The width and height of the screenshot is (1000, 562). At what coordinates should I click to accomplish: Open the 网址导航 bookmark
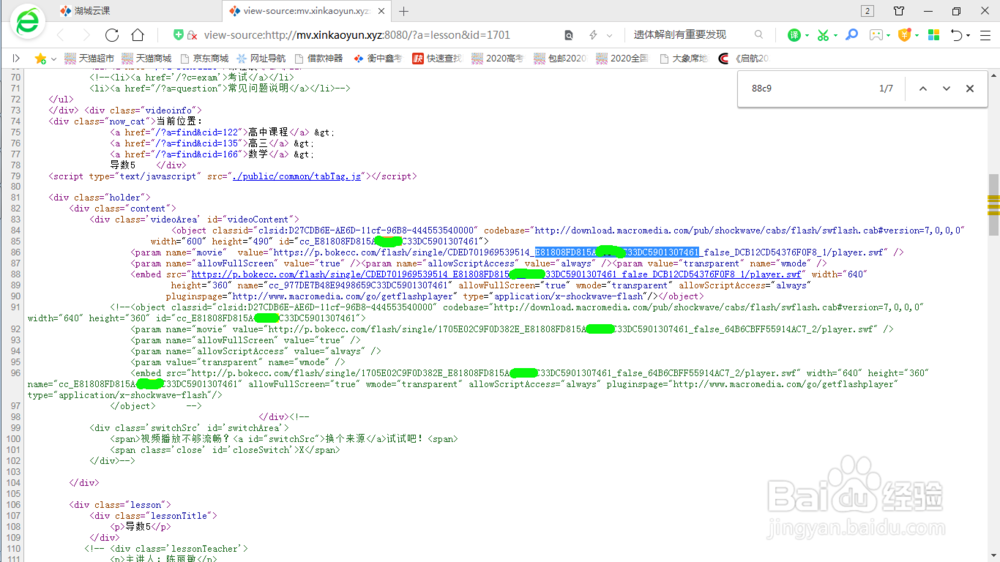pos(261,58)
